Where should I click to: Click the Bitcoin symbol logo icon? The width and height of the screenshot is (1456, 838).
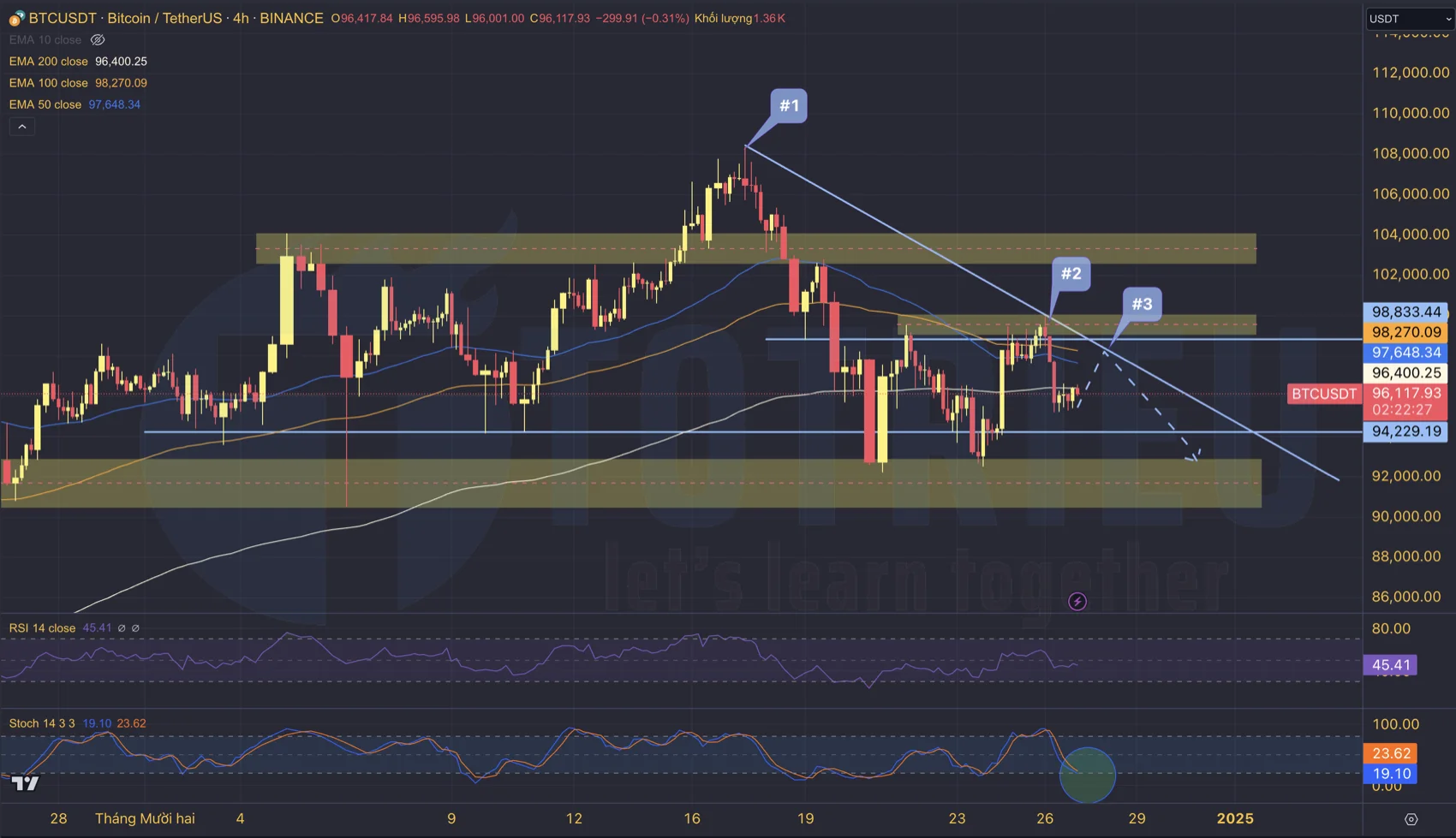tap(16, 18)
